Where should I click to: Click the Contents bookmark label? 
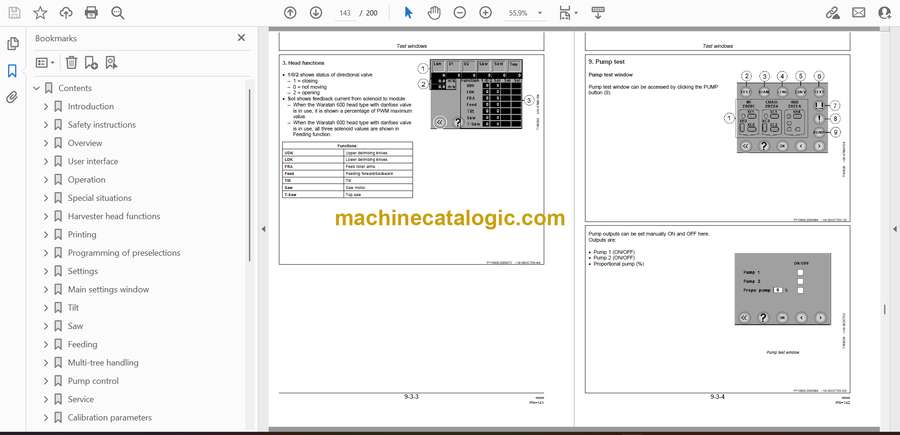pyautogui.click(x=75, y=88)
